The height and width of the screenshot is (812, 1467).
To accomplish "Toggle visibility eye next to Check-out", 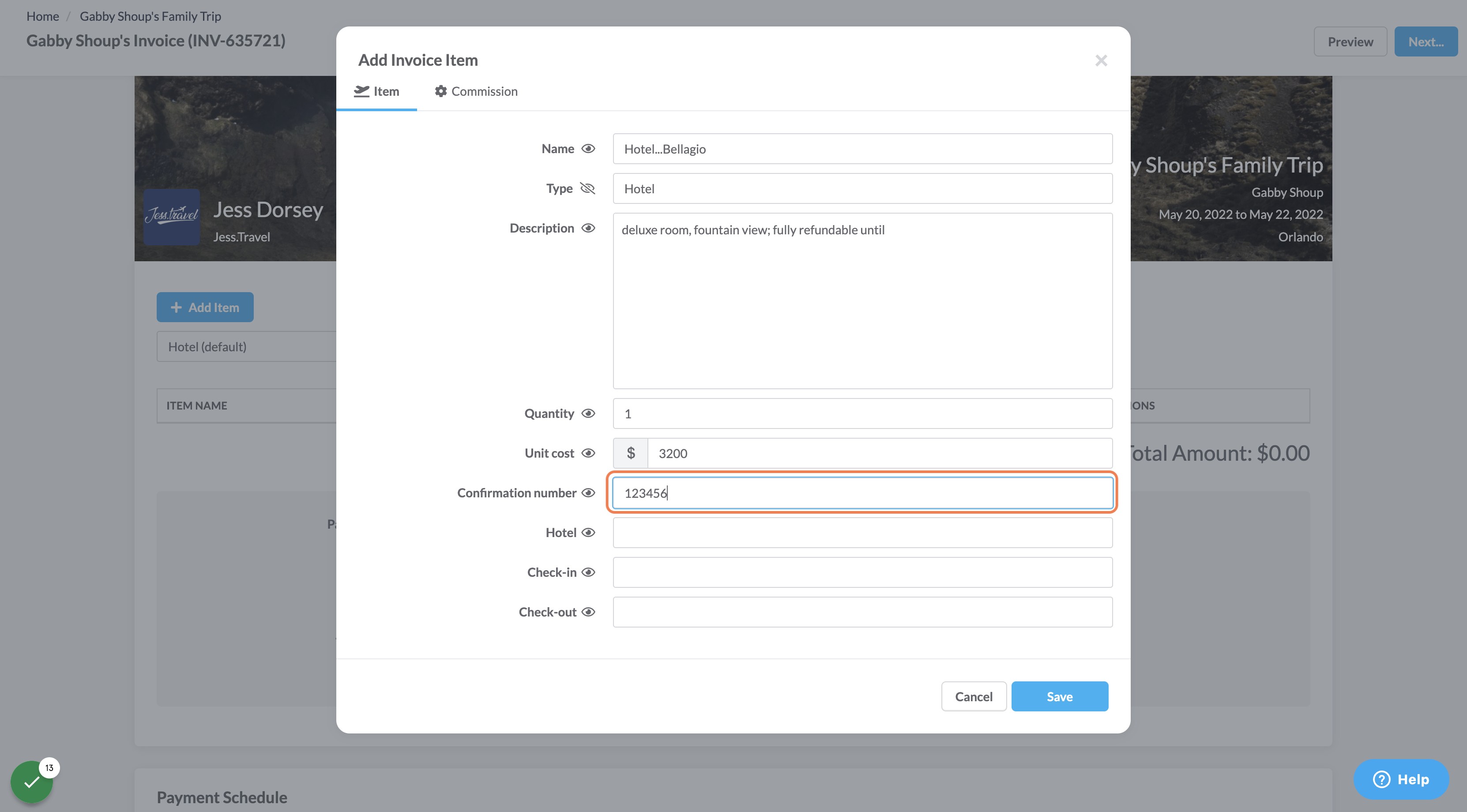I will 588,612.
